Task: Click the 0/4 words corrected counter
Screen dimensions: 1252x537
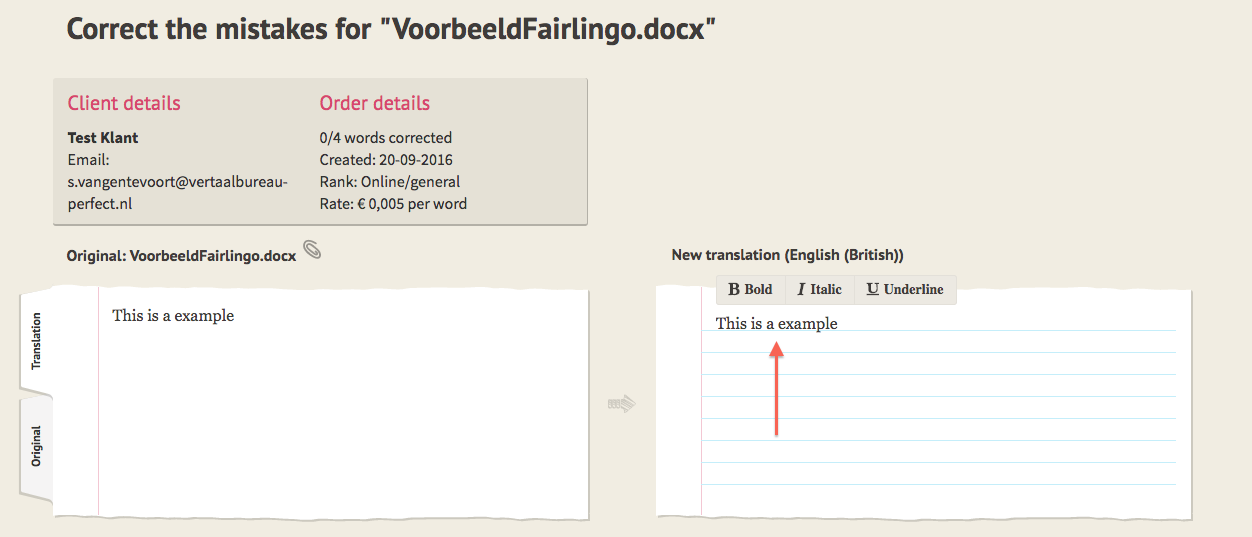Action: click(x=385, y=138)
